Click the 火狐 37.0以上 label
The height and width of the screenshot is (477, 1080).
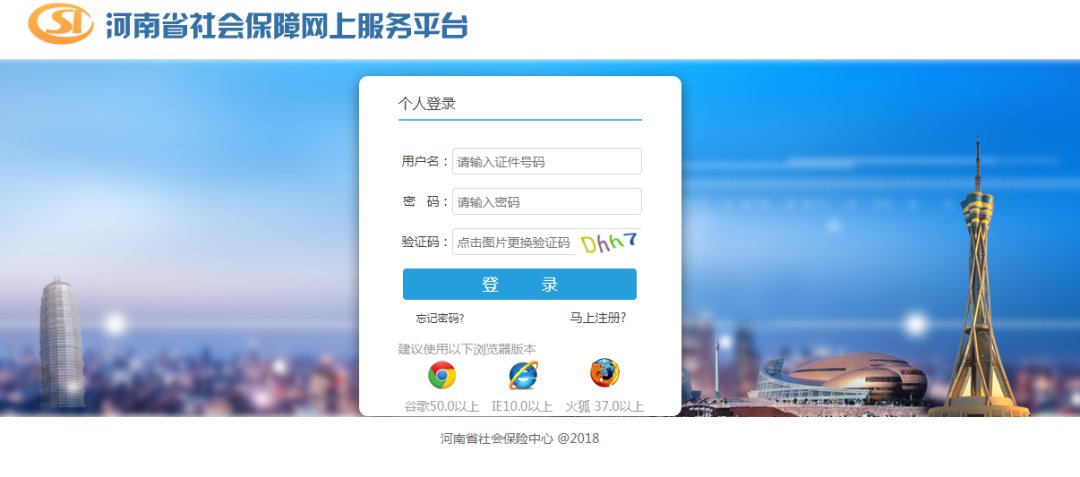605,406
